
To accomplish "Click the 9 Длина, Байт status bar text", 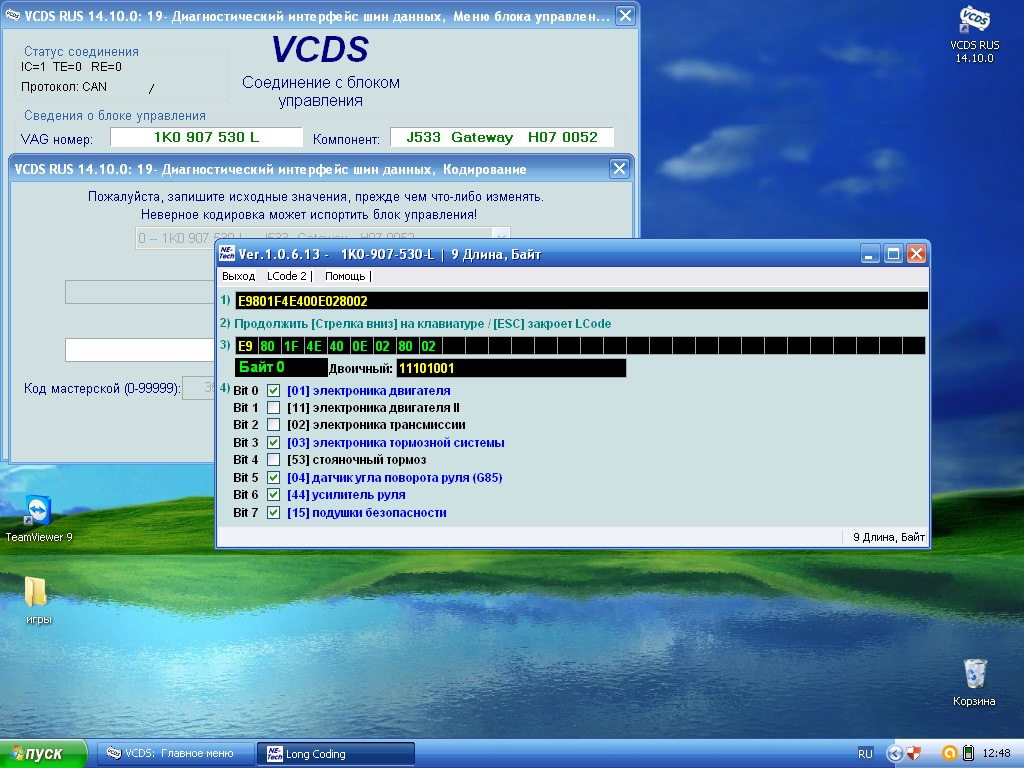I will 889,537.
